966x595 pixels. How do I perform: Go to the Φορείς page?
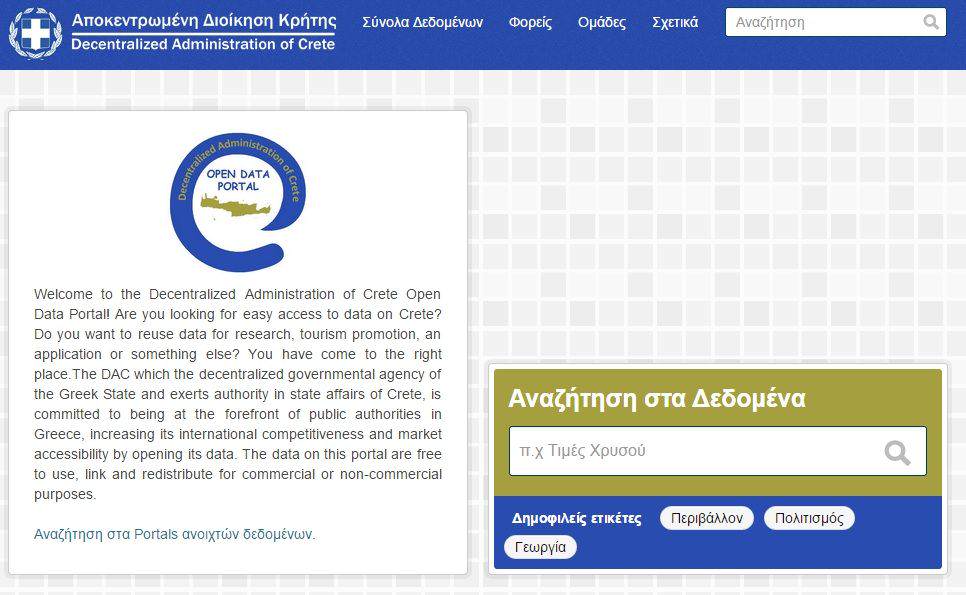point(530,22)
